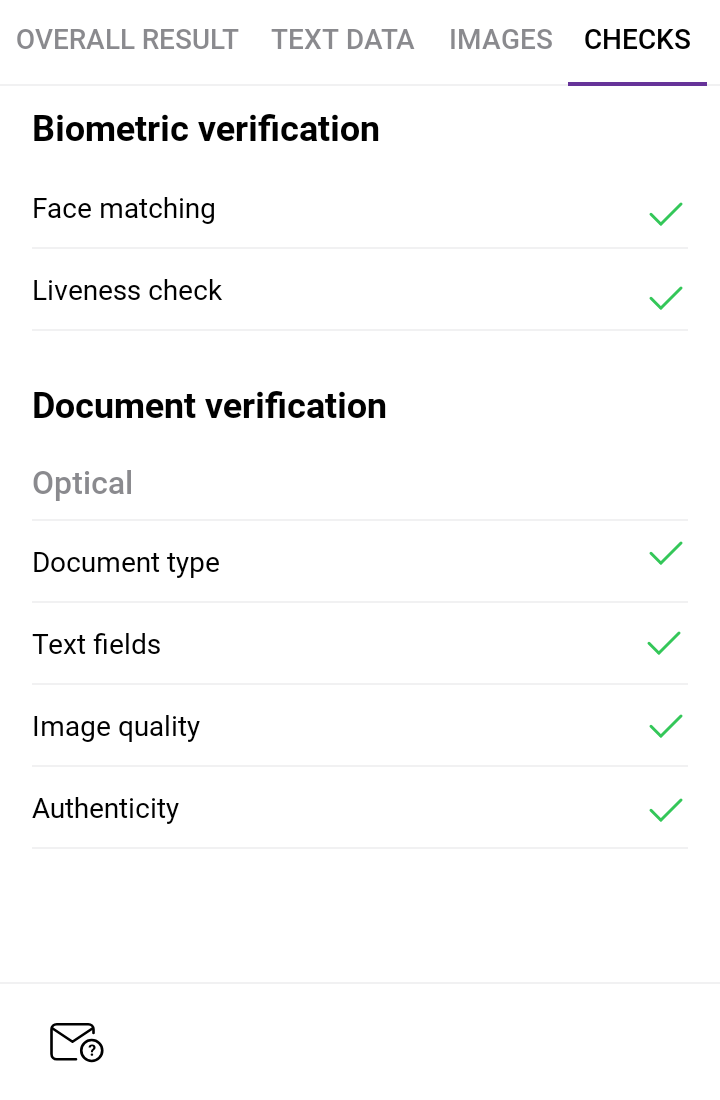Select the Checks tab
Viewport: 720px width, 1100px height.
coord(637,40)
